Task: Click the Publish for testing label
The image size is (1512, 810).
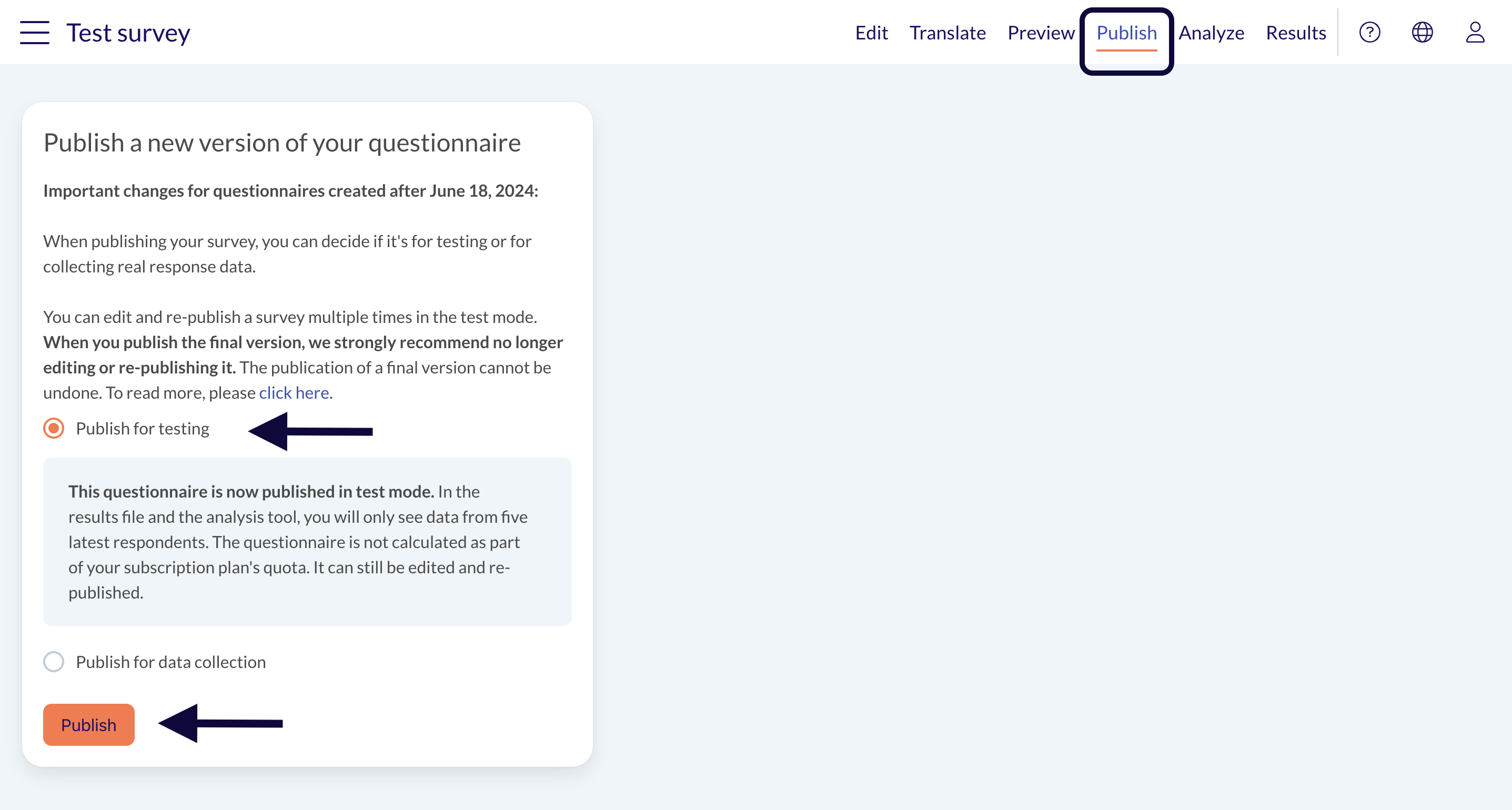Action: (x=143, y=429)
